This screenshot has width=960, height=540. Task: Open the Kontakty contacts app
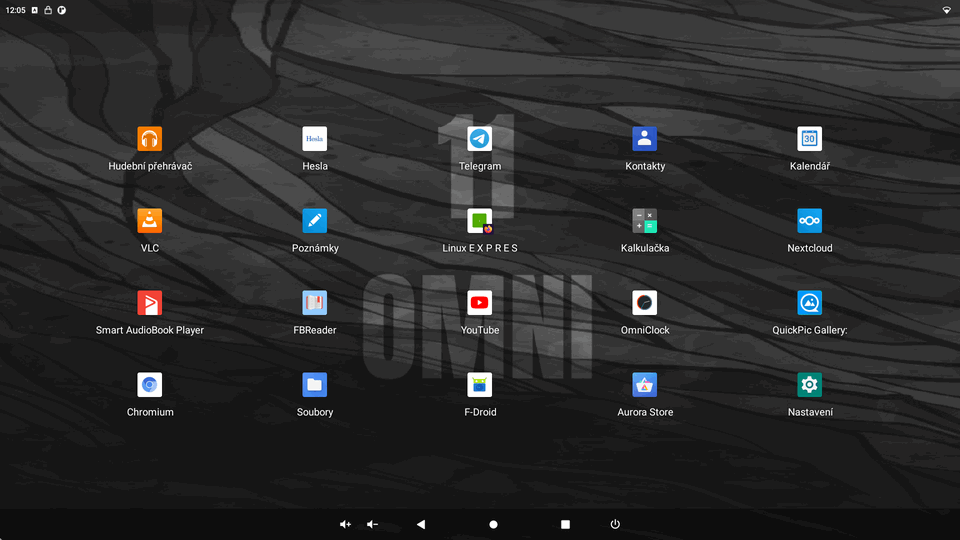(x=645, y=139)
